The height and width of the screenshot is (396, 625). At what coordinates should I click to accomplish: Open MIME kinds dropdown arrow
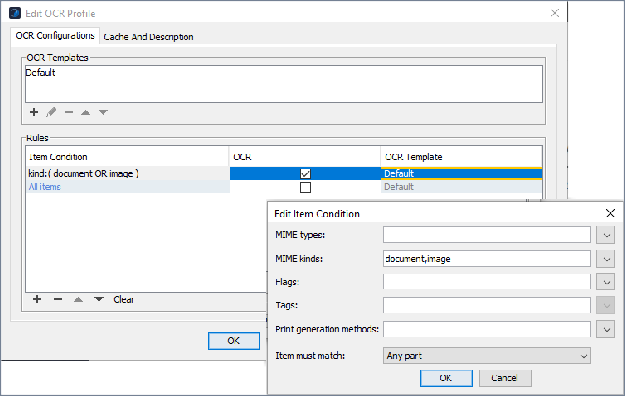(606, 259)
